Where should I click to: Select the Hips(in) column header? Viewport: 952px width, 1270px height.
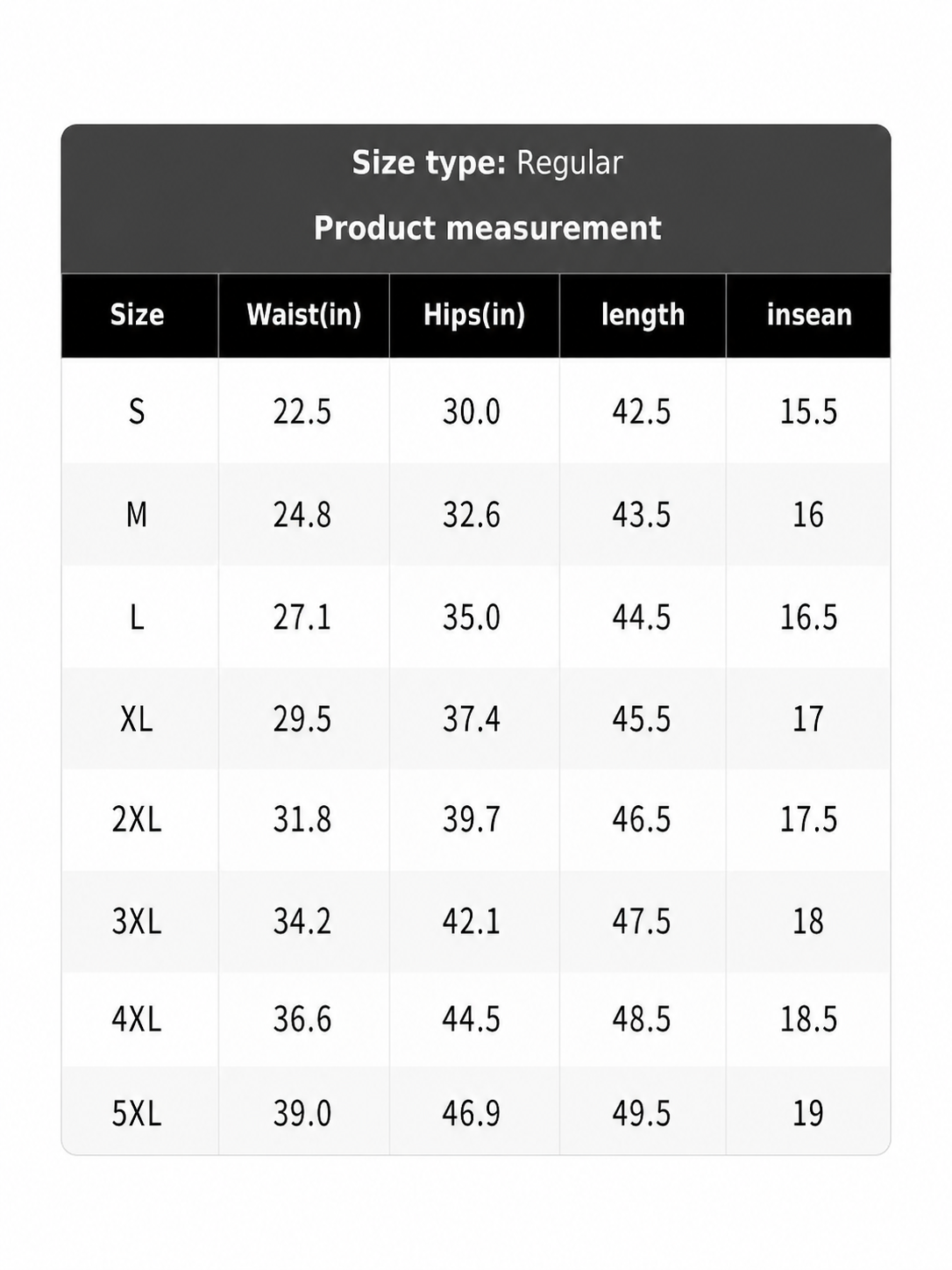[x=474, y=315]
